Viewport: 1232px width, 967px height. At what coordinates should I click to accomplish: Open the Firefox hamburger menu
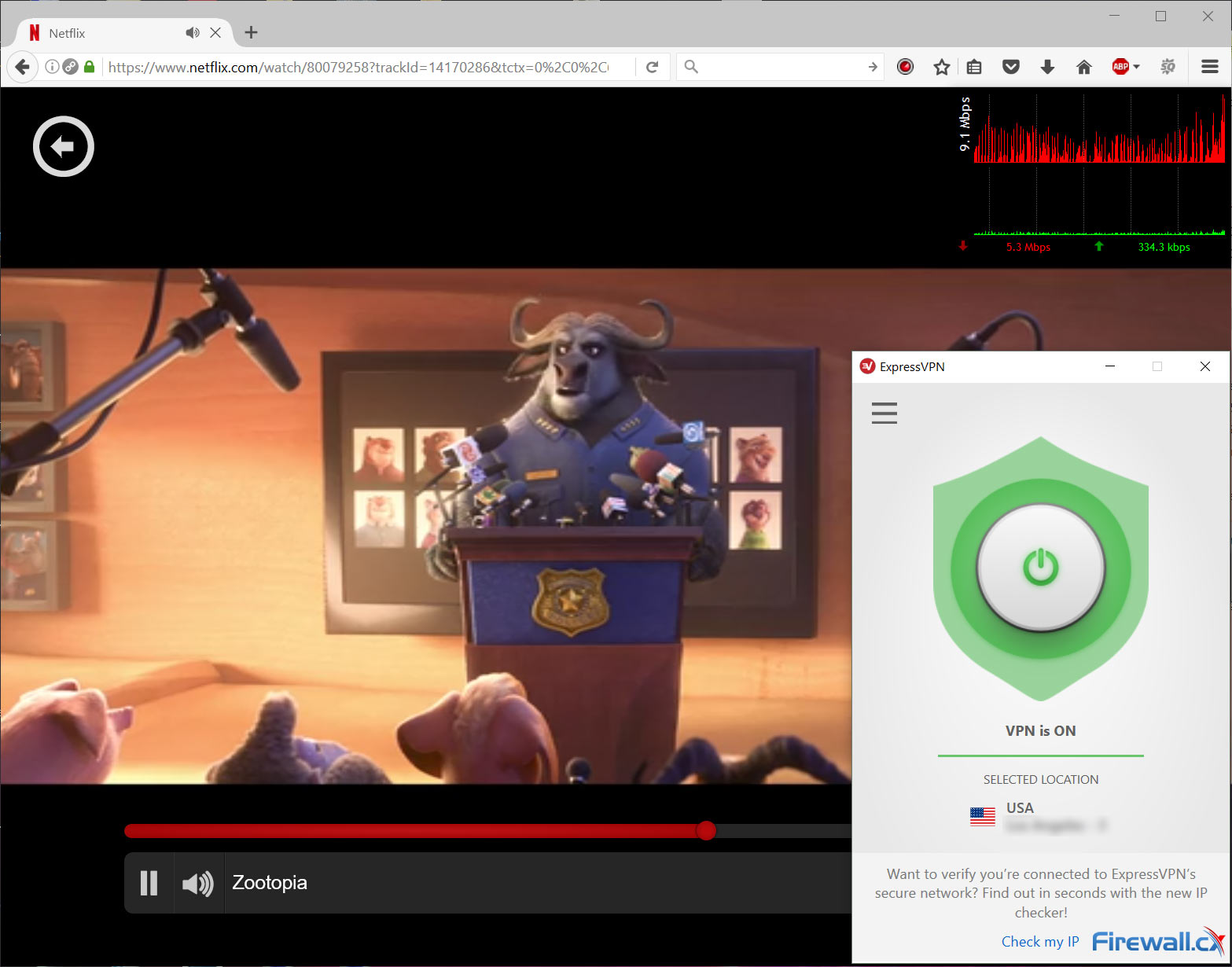click(1210, 67)
